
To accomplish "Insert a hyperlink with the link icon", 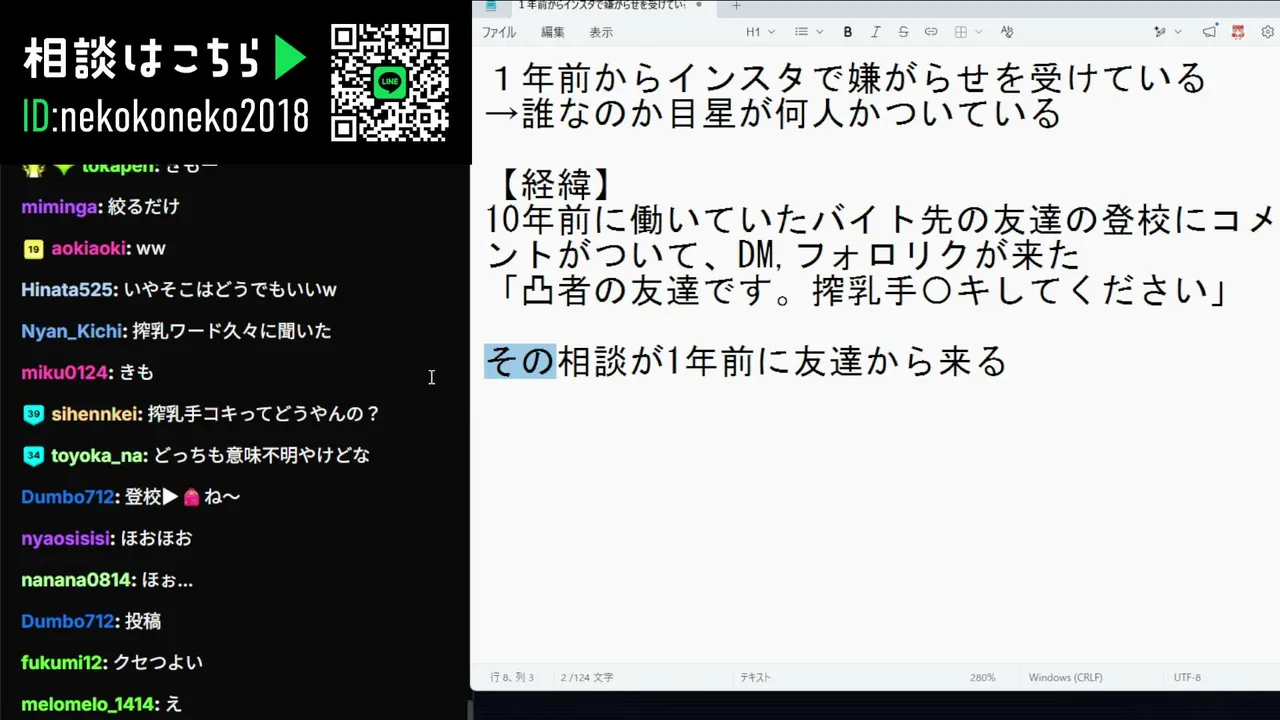I will point(931,32).
